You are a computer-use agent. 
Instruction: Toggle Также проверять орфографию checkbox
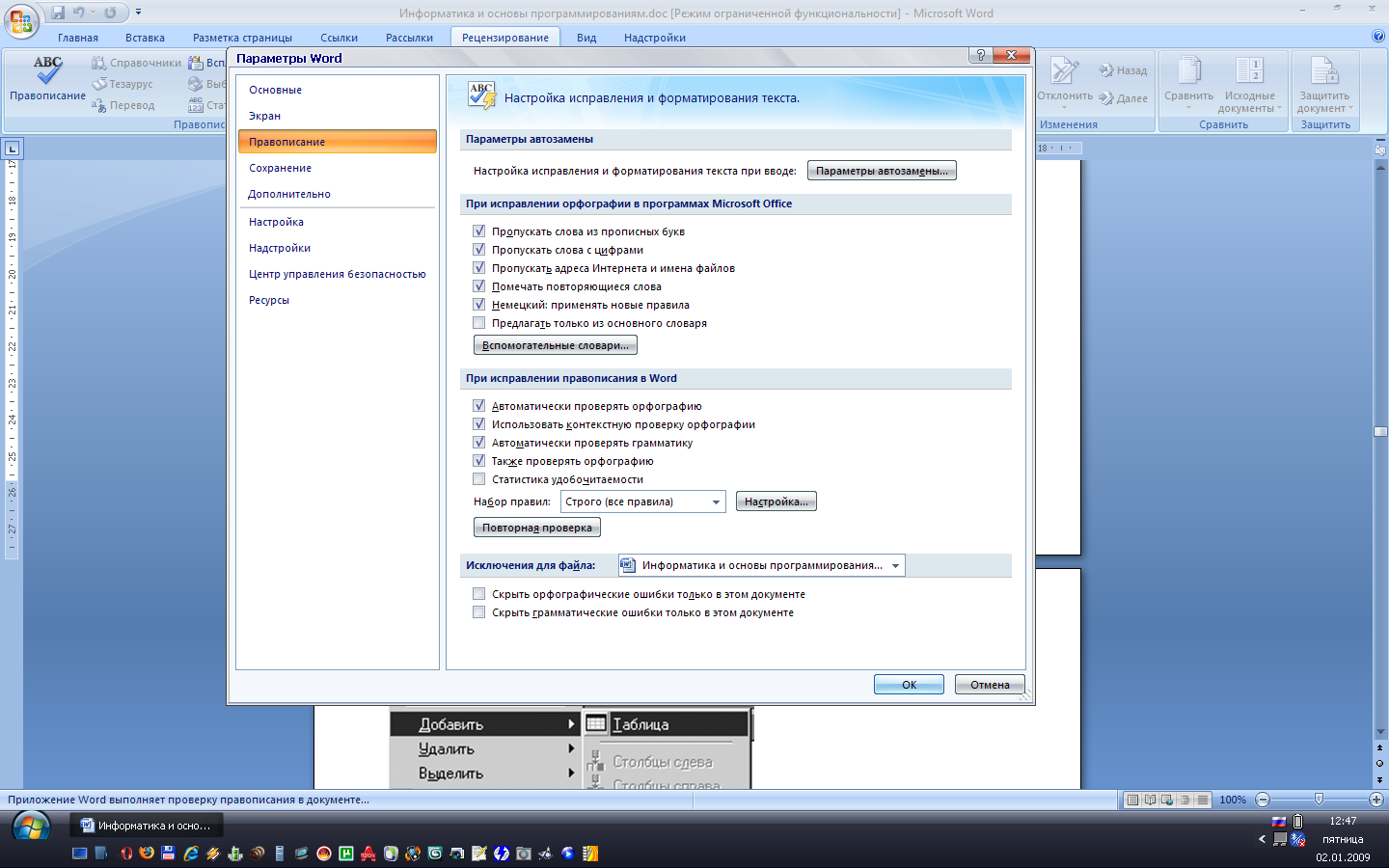(x=479, y=461)
